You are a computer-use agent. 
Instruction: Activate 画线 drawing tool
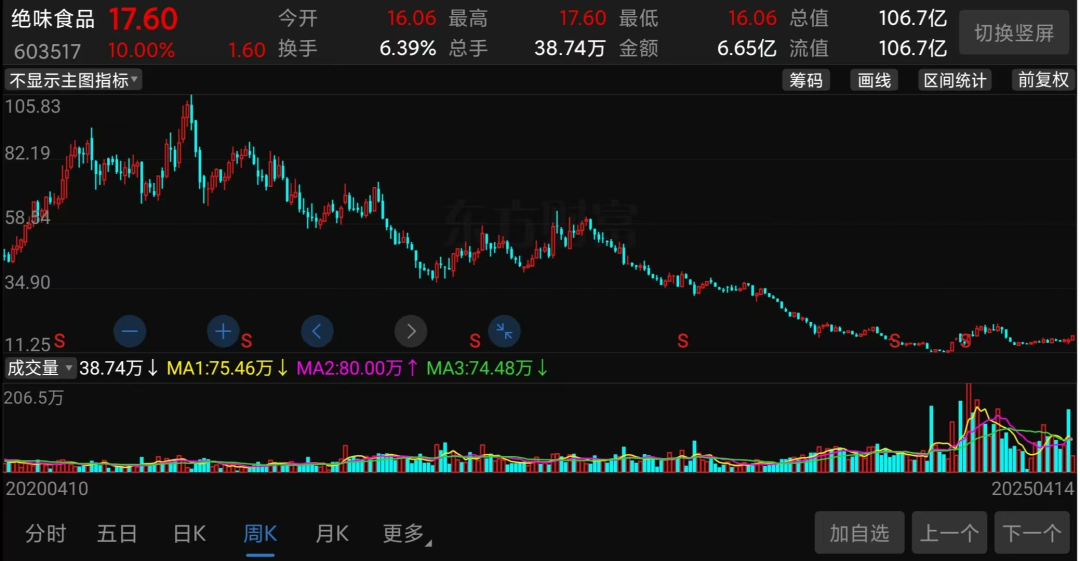(x=874, y=80)
